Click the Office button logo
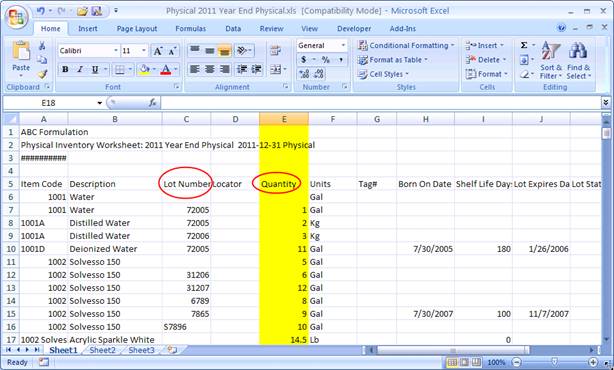 16,17
